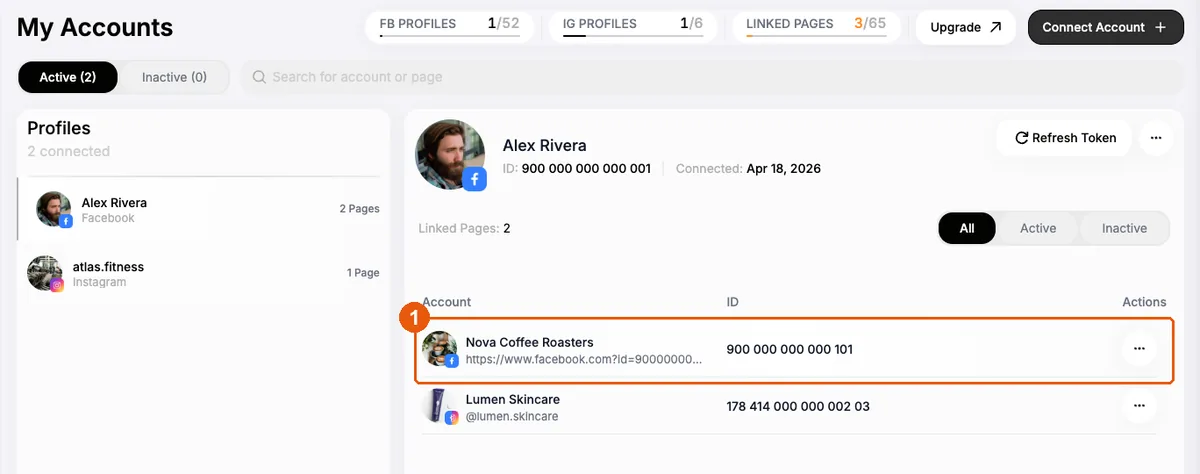The height and width of the screenshot is (474, 1200).
Task: Switch to the Active (2) tab
Action: [68, 77]
